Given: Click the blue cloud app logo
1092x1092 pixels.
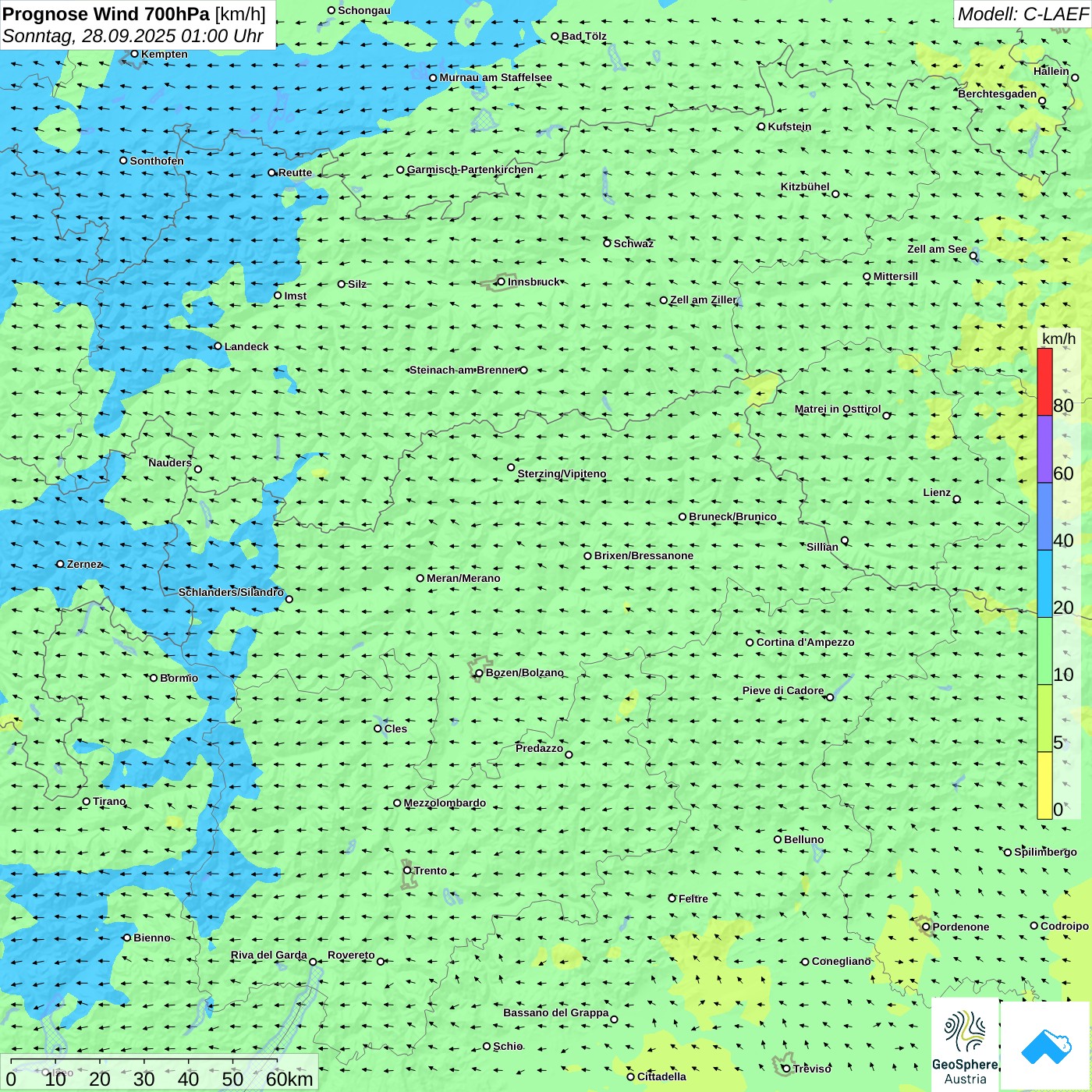Looking at the screenshot, I should click(1046, 1046).
